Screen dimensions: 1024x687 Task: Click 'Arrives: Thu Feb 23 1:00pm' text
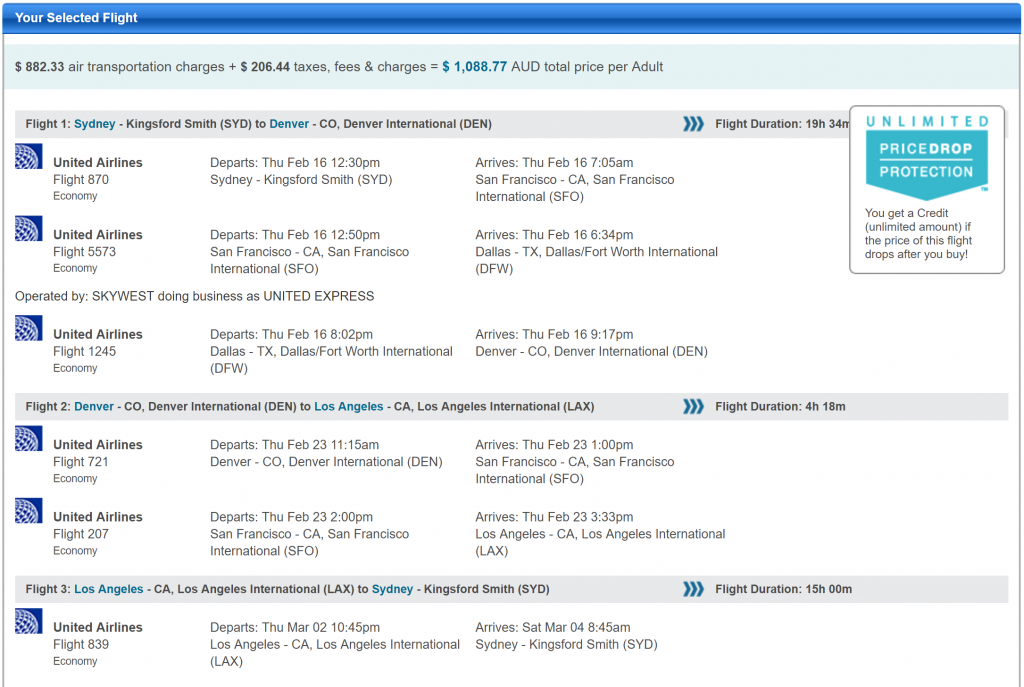click(554, 445)
